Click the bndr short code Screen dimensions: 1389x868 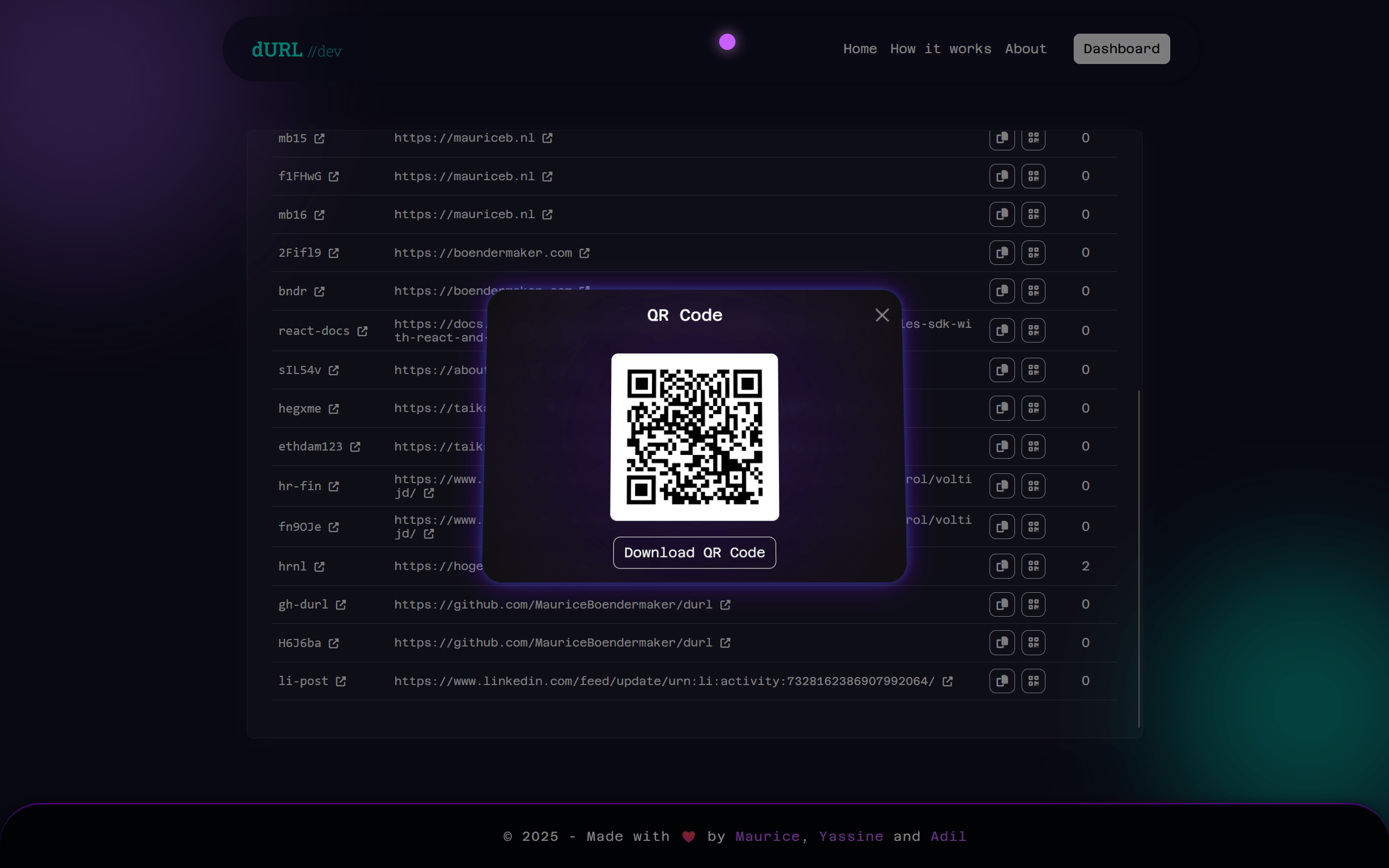[x=292, y=292]
